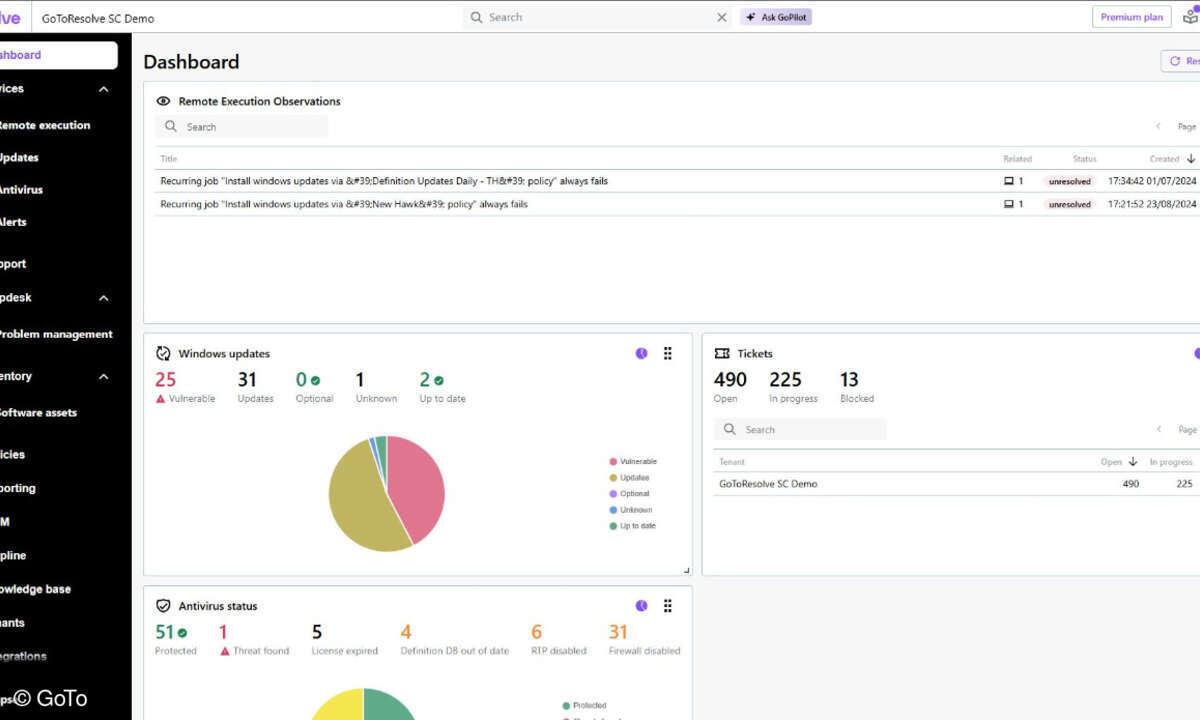This screenshot has height=720, width=1200.
Task: Click the red warning triangle beside Threat found
Action: 225,651
